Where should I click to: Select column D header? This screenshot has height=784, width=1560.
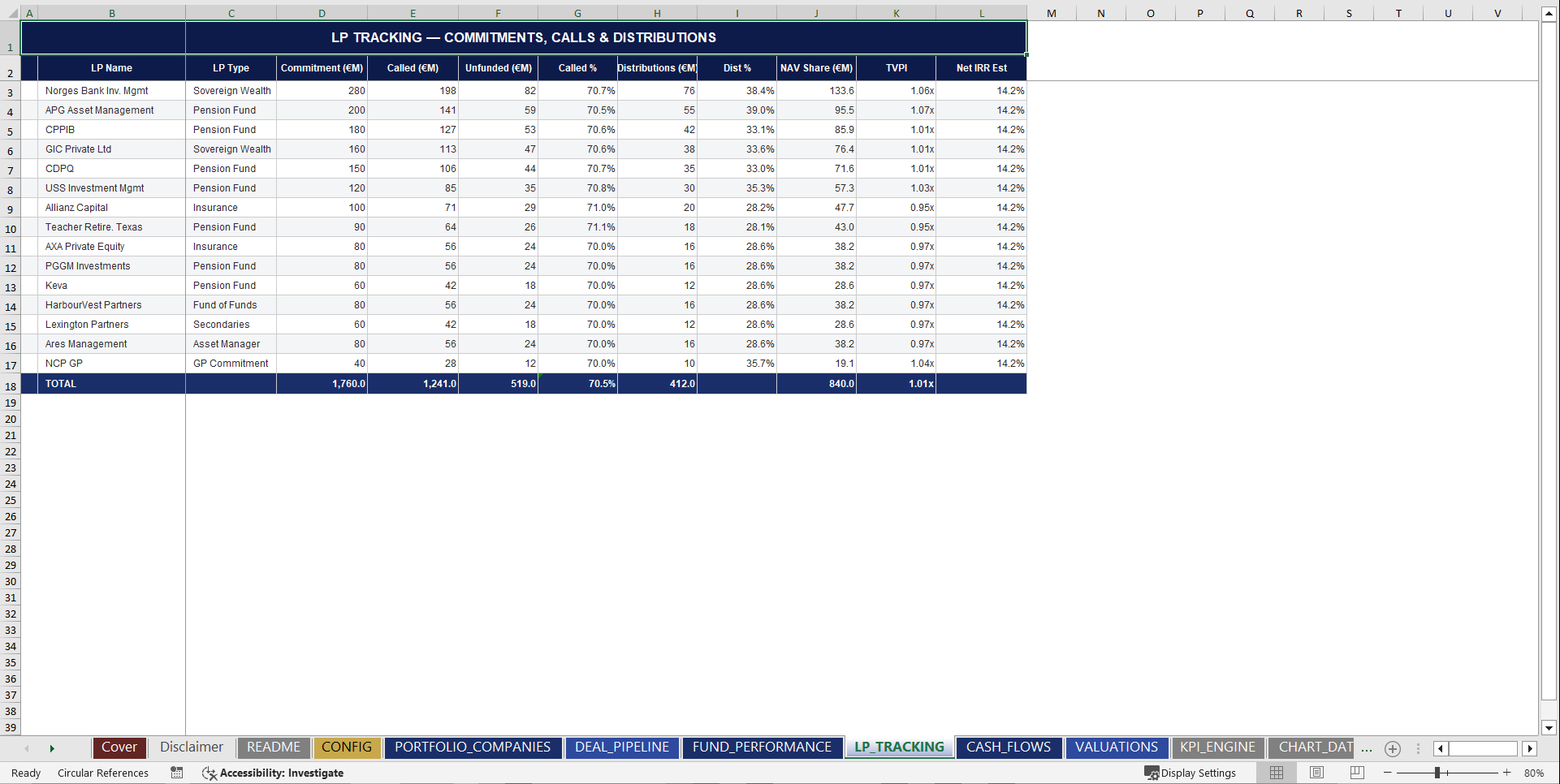coord(322,13)
